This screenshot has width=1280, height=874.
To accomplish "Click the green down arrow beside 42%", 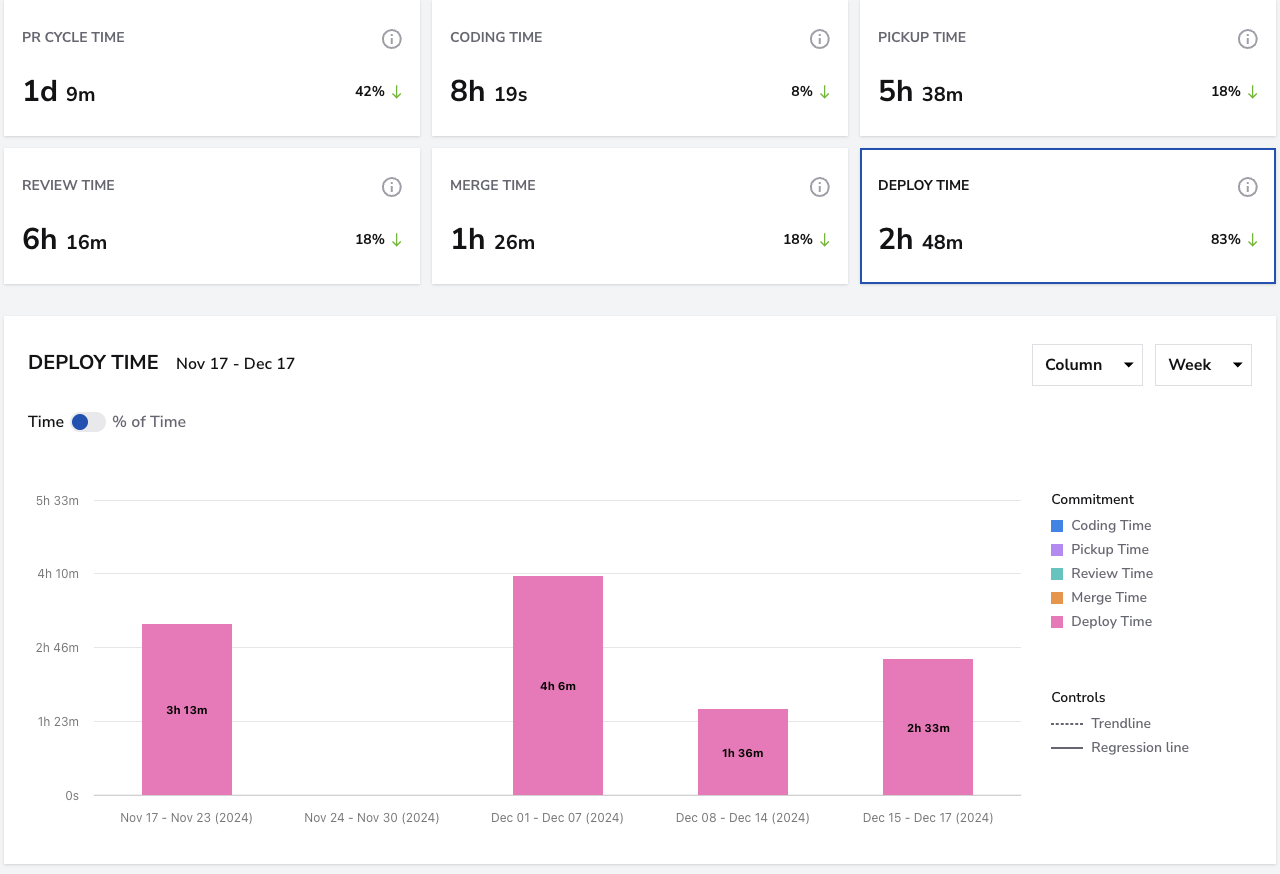I will 396,92.
